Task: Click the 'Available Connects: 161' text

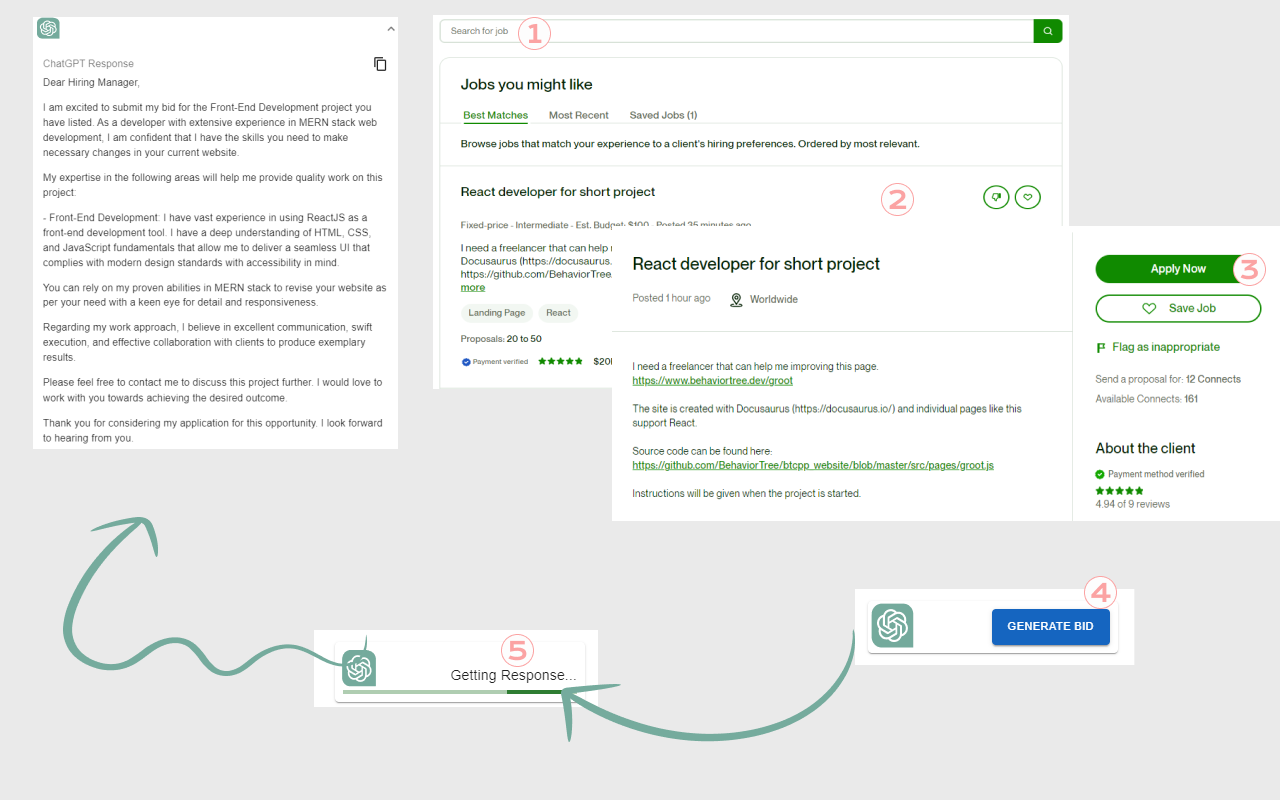Action: (x=1147, y=399)
